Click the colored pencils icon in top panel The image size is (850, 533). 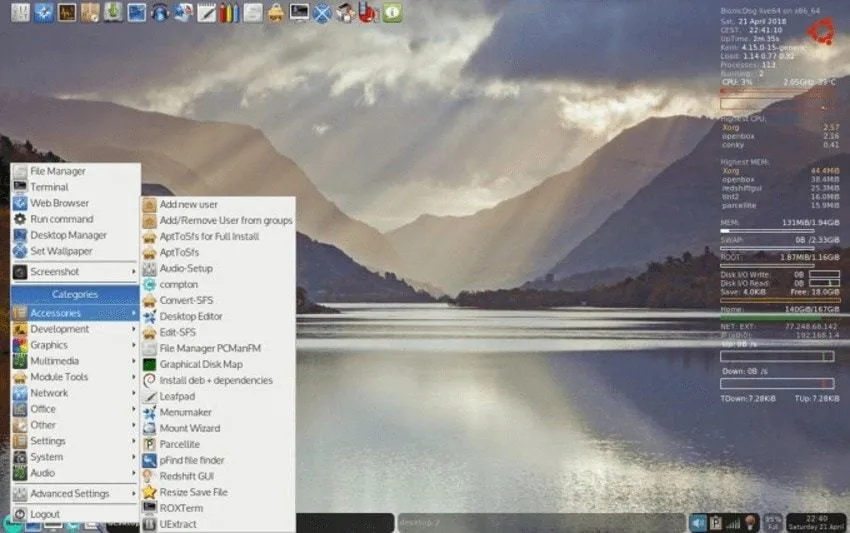229,13
